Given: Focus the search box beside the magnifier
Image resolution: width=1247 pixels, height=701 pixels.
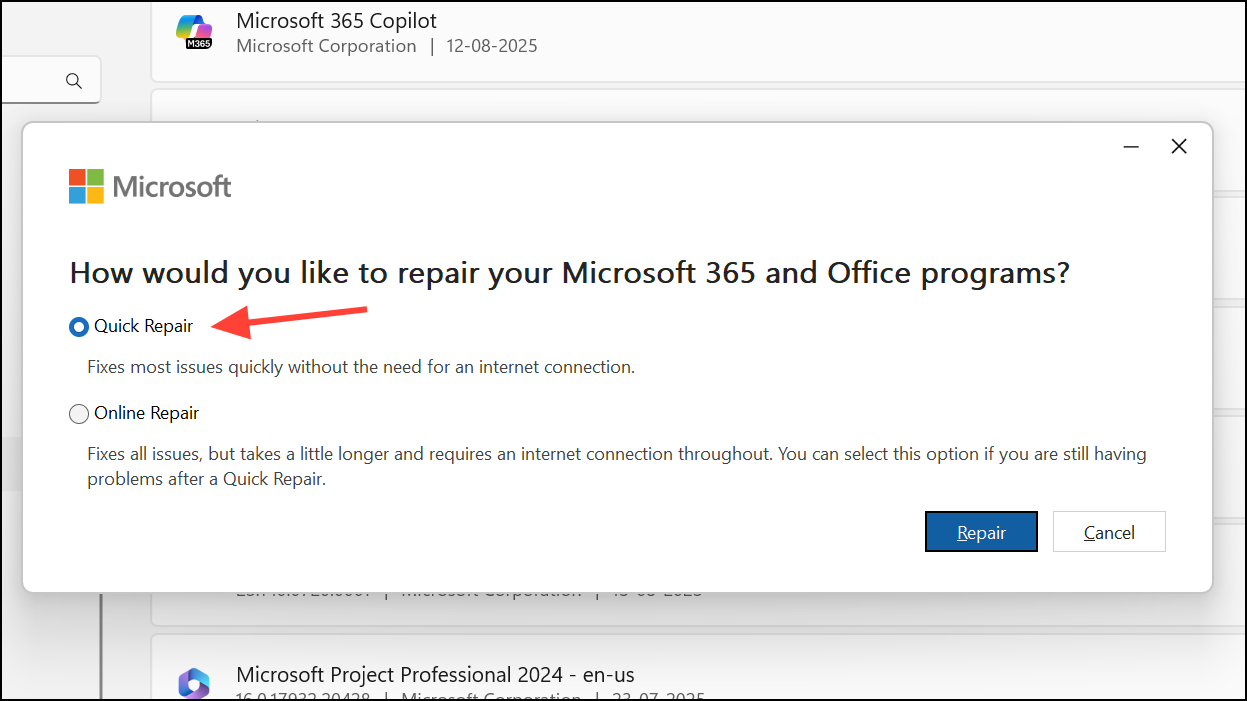Looking at the screenshot, I should (x=30, y=81).
